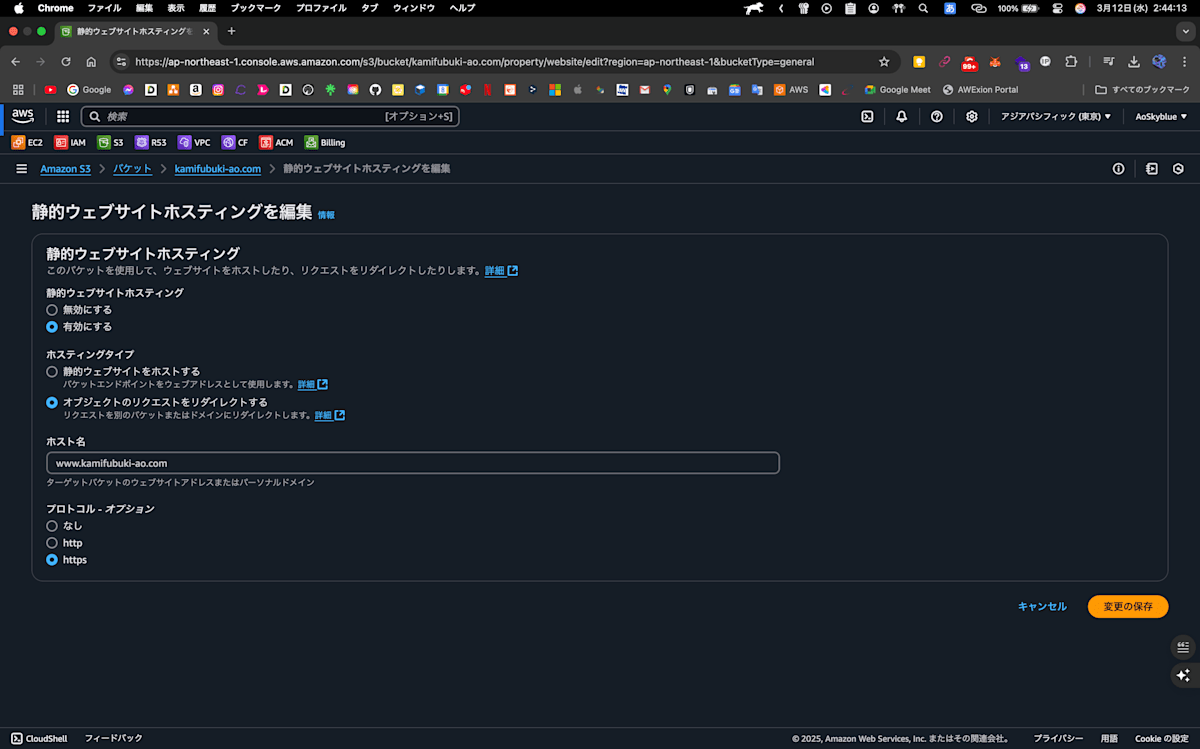Open the ウィンドウ menu
1200x749 pixels.
coord(414,8)
